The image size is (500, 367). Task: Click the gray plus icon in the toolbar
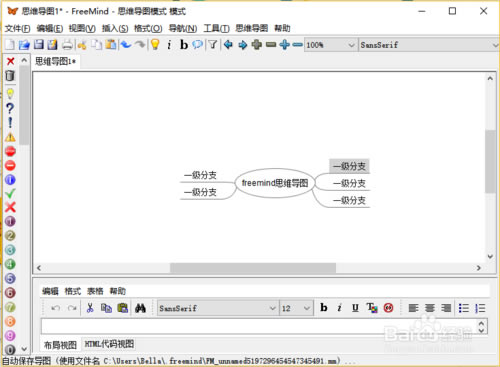(257, 45)
